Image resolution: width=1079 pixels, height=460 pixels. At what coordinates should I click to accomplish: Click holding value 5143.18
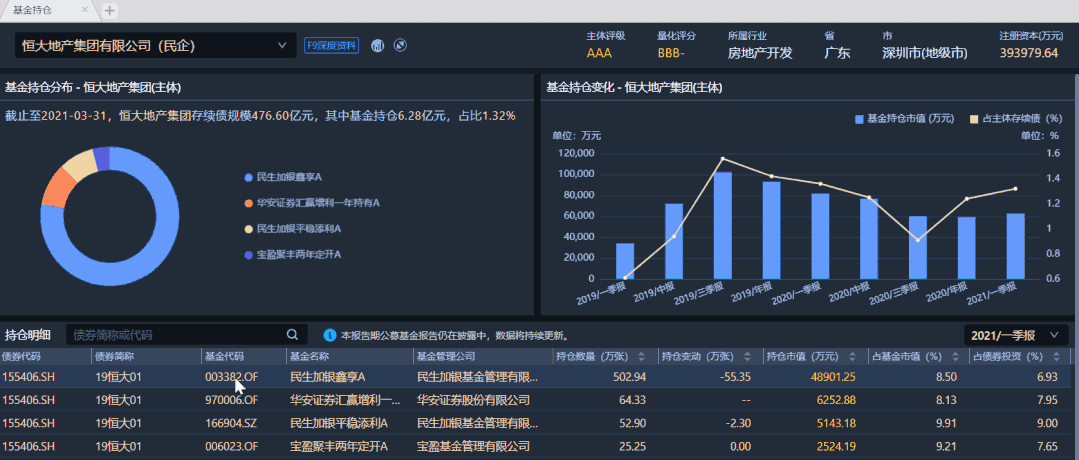835,423
